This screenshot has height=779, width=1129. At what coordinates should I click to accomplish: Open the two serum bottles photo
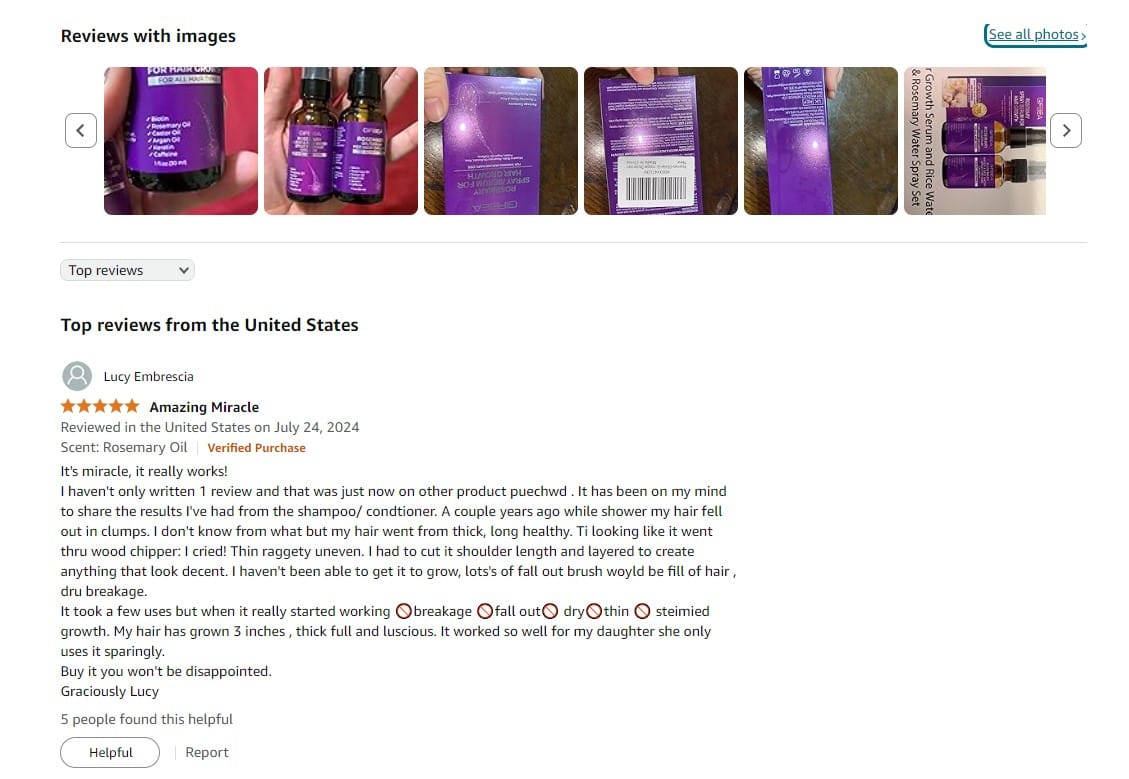[341, 141]
